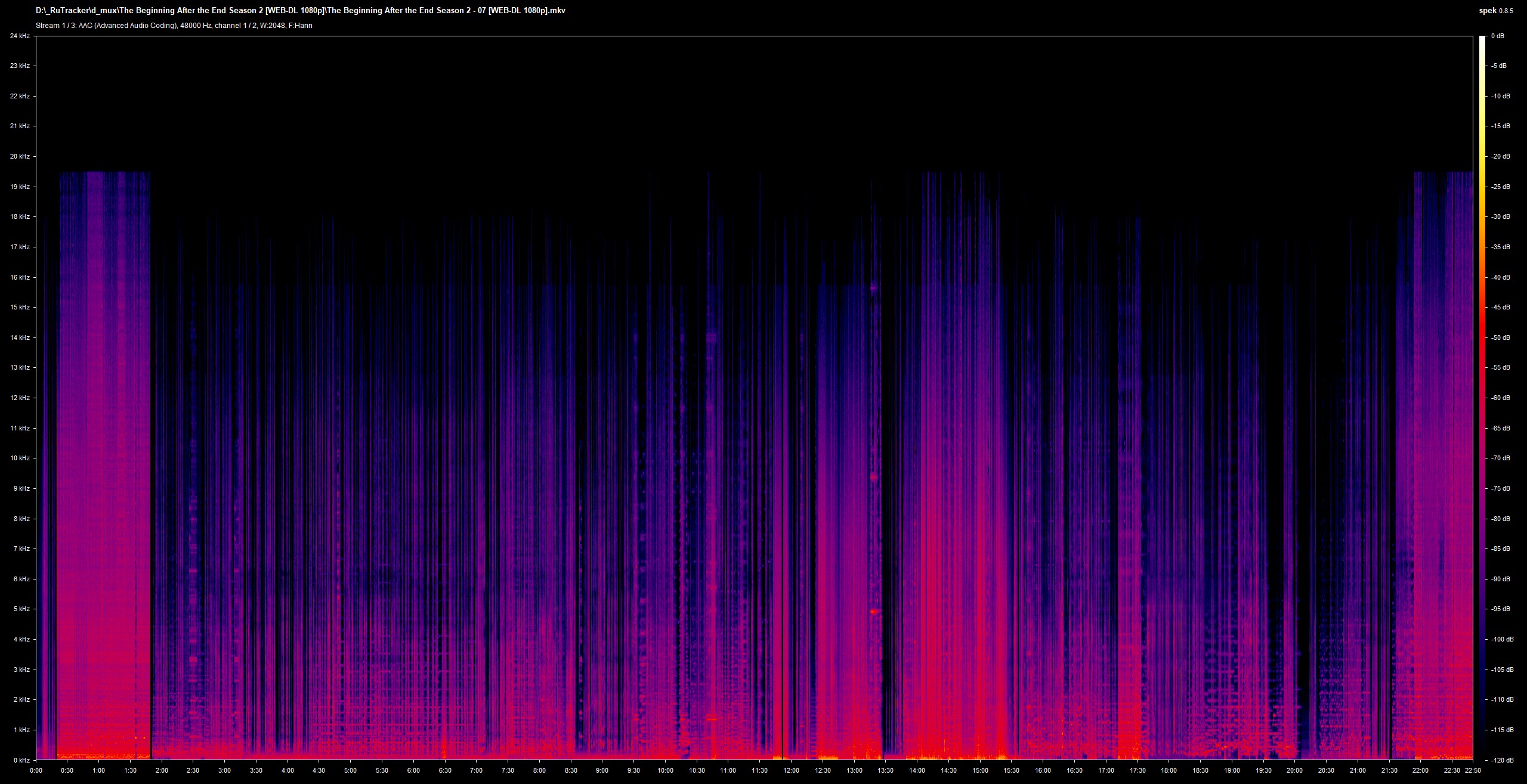Click the -80 dB scale label

point(1500,519)
